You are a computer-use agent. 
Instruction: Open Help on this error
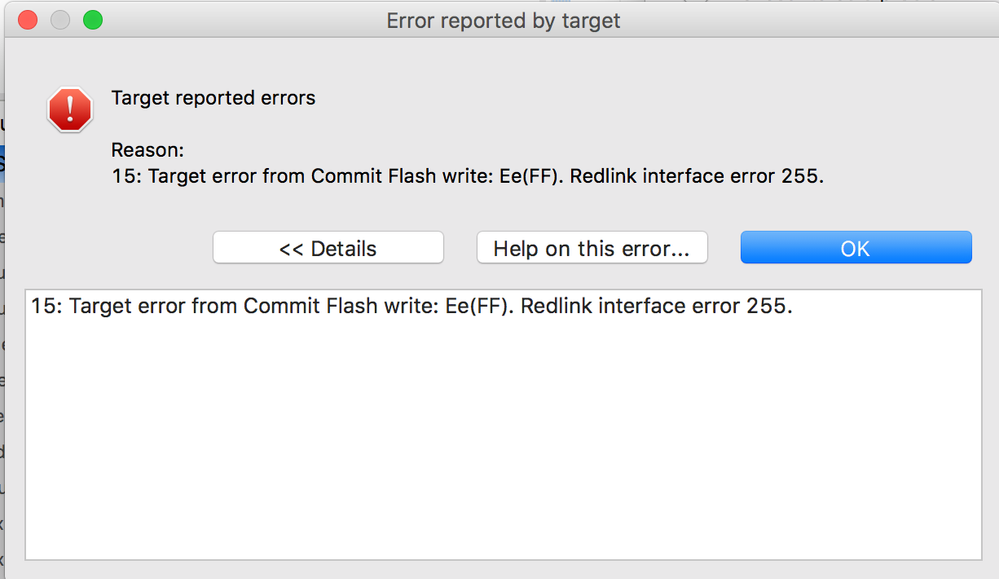[591, 248]
